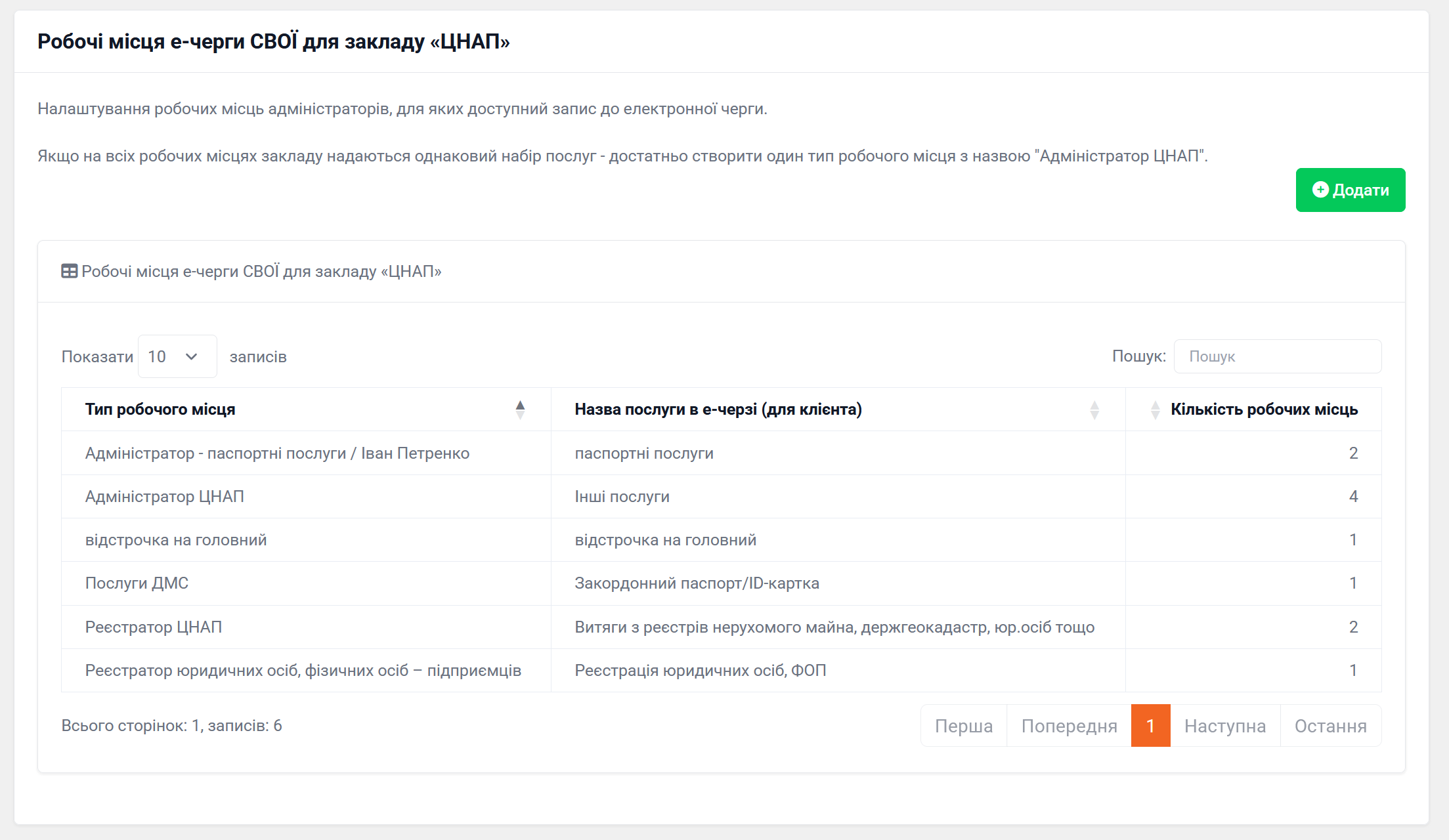This screenshot has height=840, width=1449.
Task: Go to Перша pagination page
Action: click(x=963, y=726)
